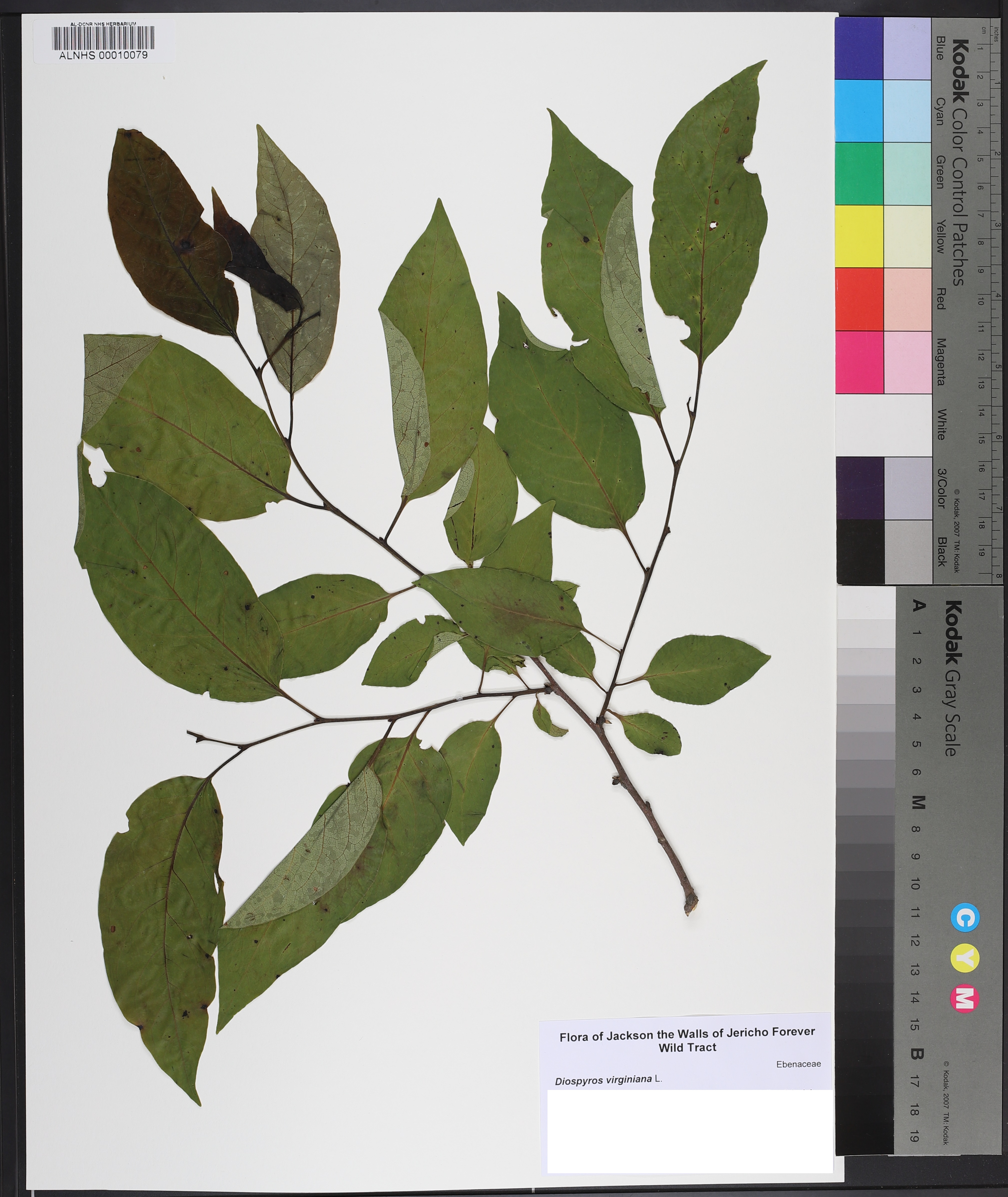Pick the light pink magenta-tint patch
Image resolution: width=1008 pixels, height=1197 pixels.
907,362
